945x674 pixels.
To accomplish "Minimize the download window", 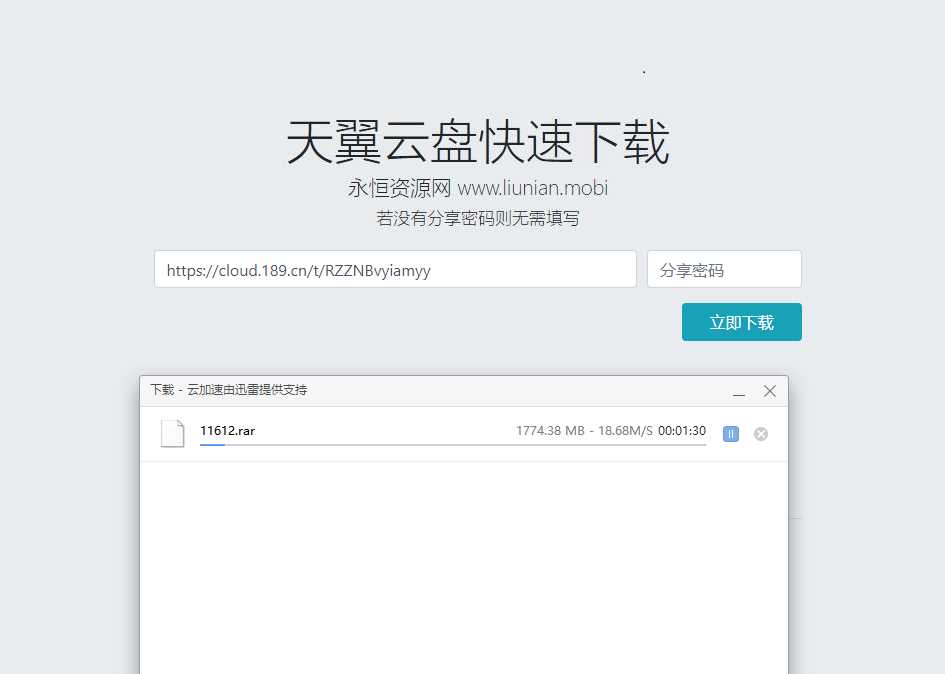I will (739, 391).
